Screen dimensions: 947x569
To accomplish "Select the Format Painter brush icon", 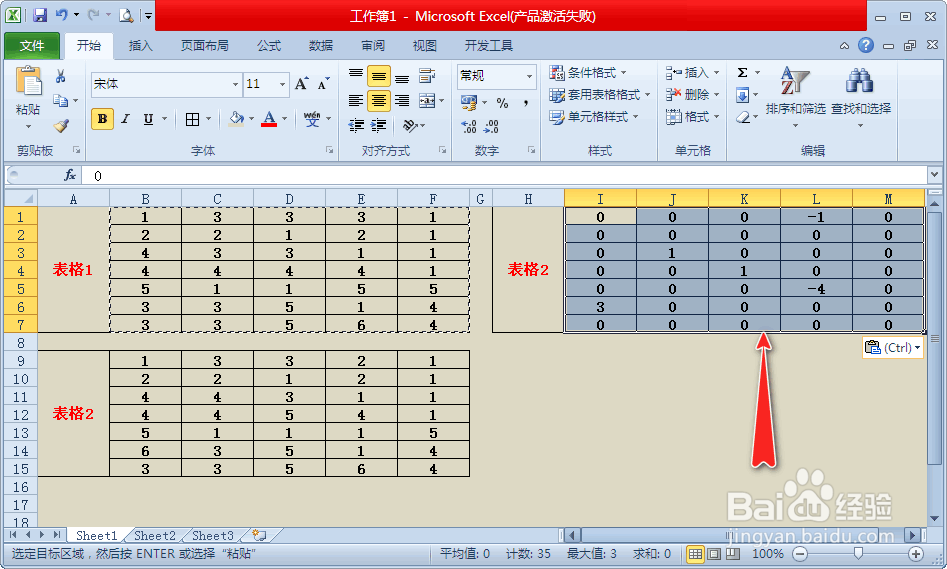I will [61, 126].
